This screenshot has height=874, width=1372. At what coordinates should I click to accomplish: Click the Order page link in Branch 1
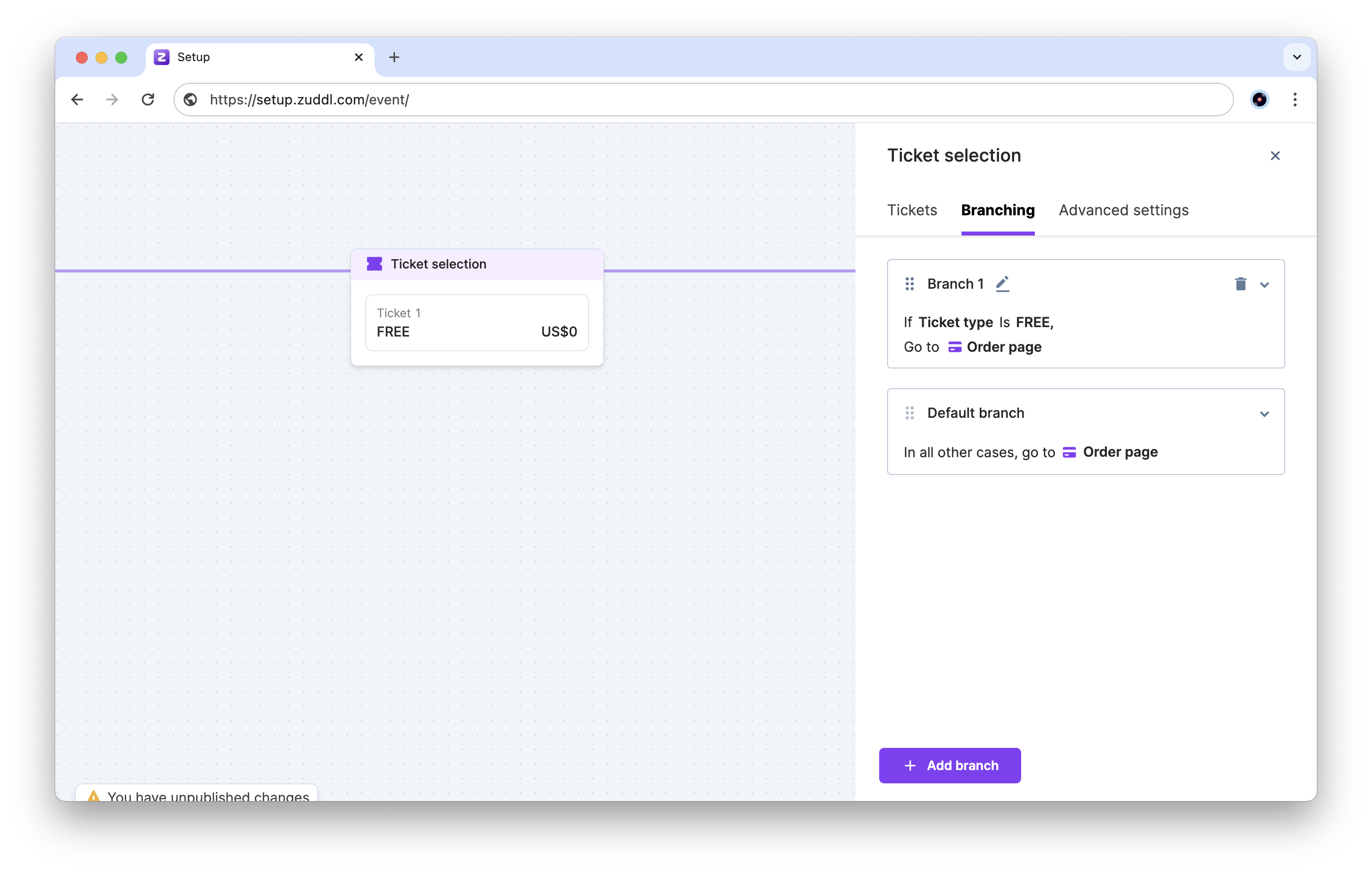[x=1003, y=347]
